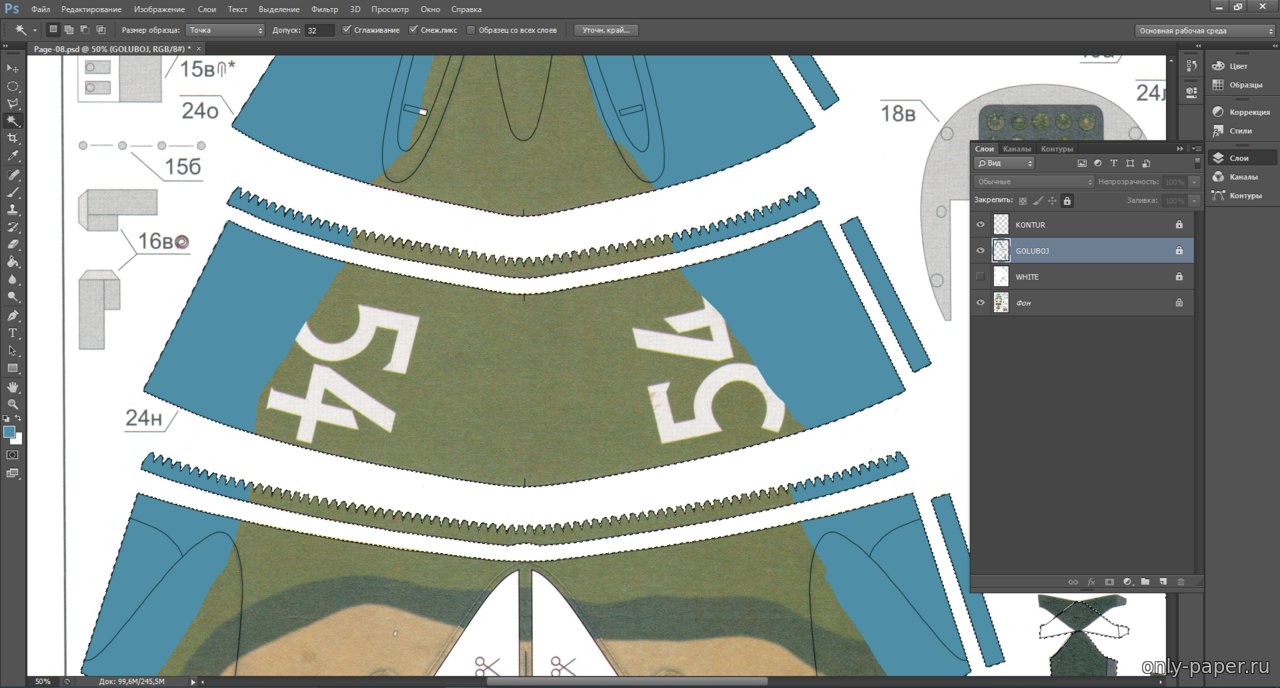Select the Hand tool
1280x688 pixels.
[x=13, y=387]
